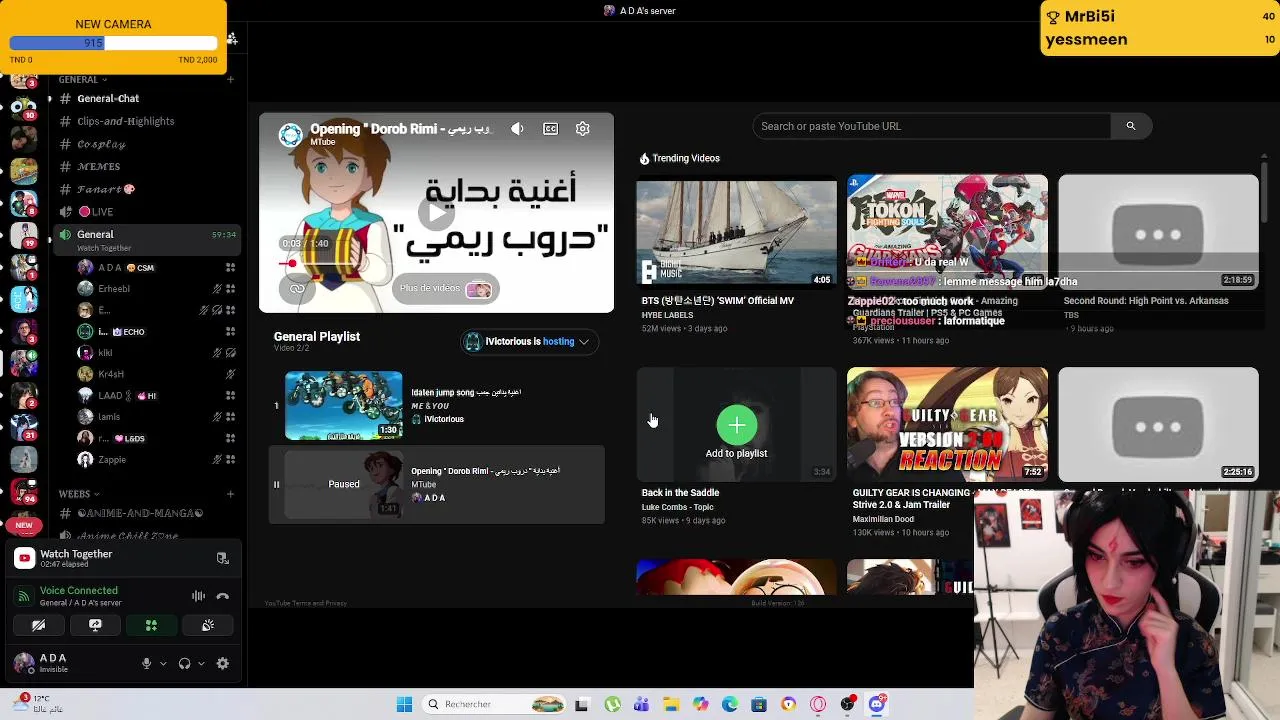Select the Idaten jump song playlist thumbnail

click(343, 405)
